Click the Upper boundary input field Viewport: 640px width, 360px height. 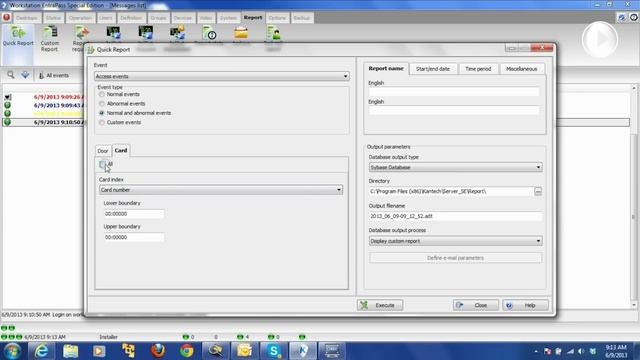(134, 237)
